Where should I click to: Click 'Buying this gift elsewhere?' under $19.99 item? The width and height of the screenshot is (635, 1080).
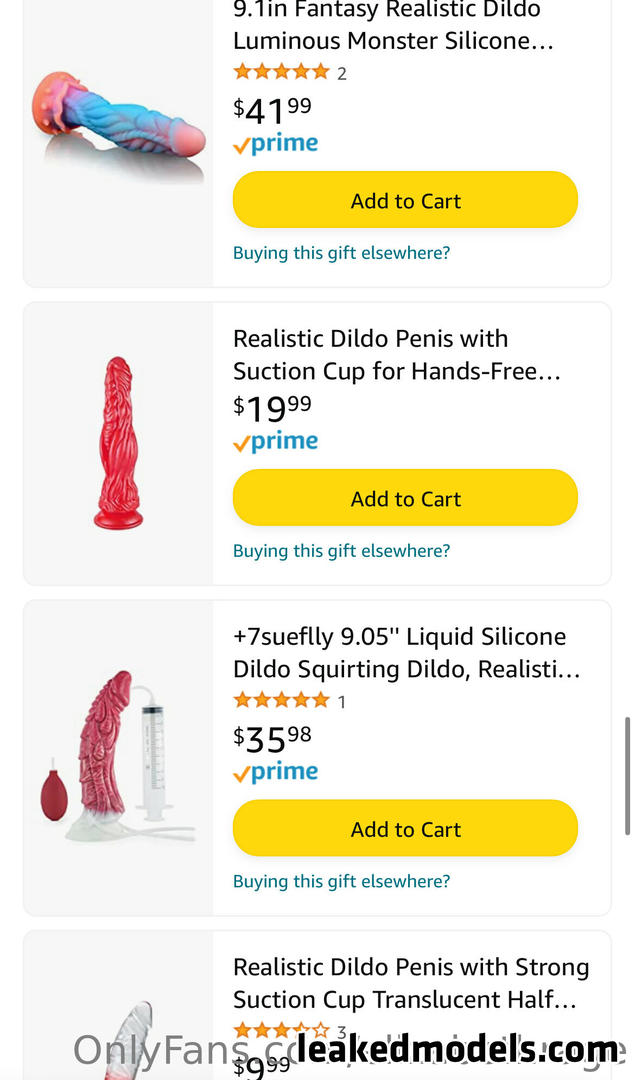pos(342,550)
